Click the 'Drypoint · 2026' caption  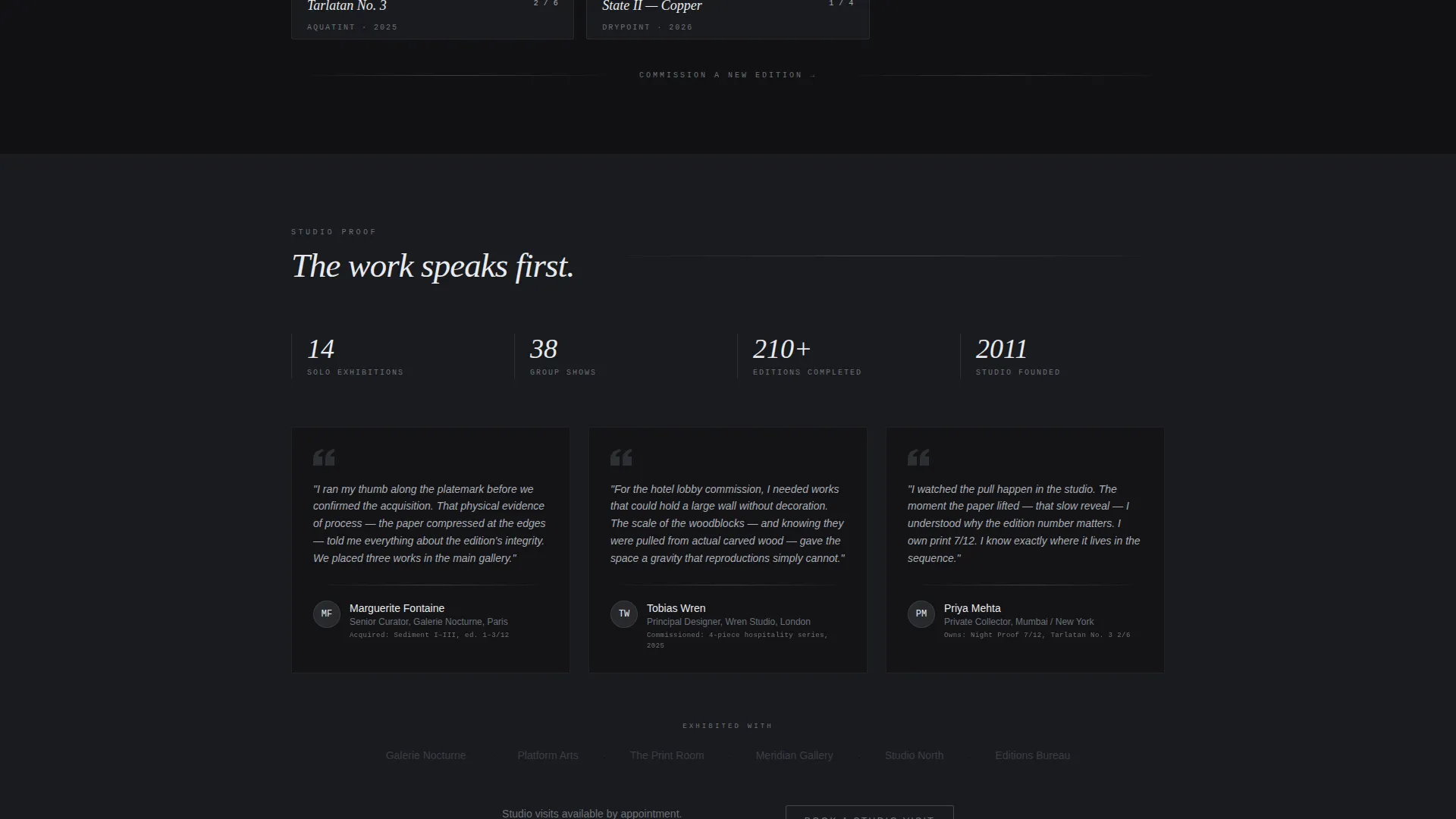point(647,27)
